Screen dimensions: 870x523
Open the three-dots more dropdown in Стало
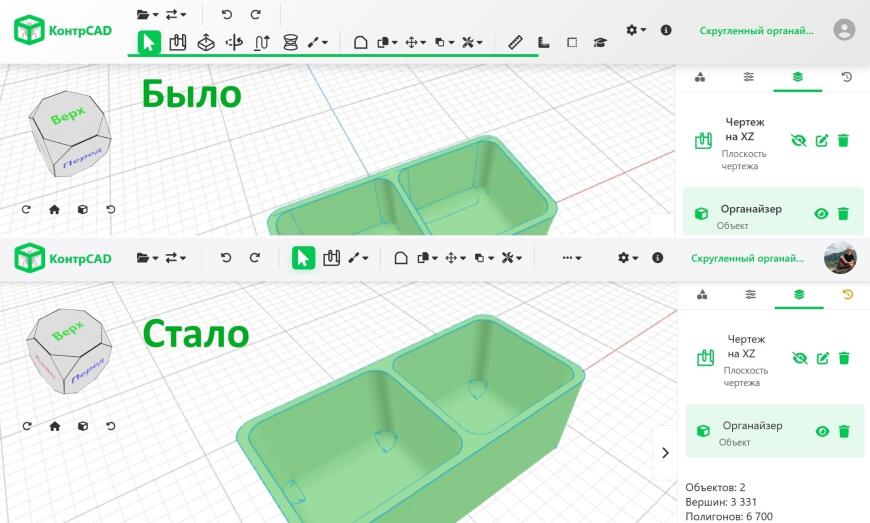(x=571, y=258)
